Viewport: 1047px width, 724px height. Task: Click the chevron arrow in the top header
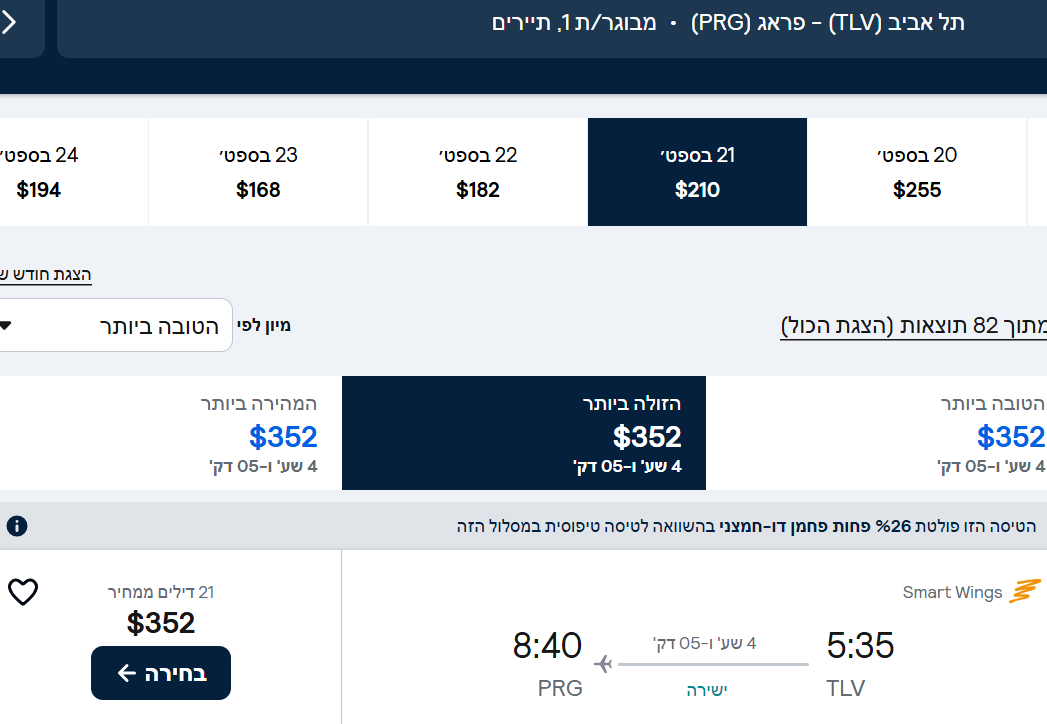[x=10, y=22]
